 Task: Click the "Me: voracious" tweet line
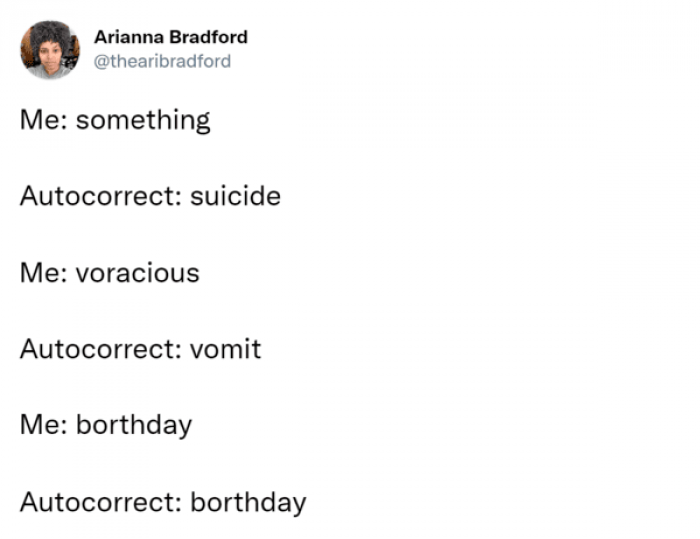coord(109,272)
